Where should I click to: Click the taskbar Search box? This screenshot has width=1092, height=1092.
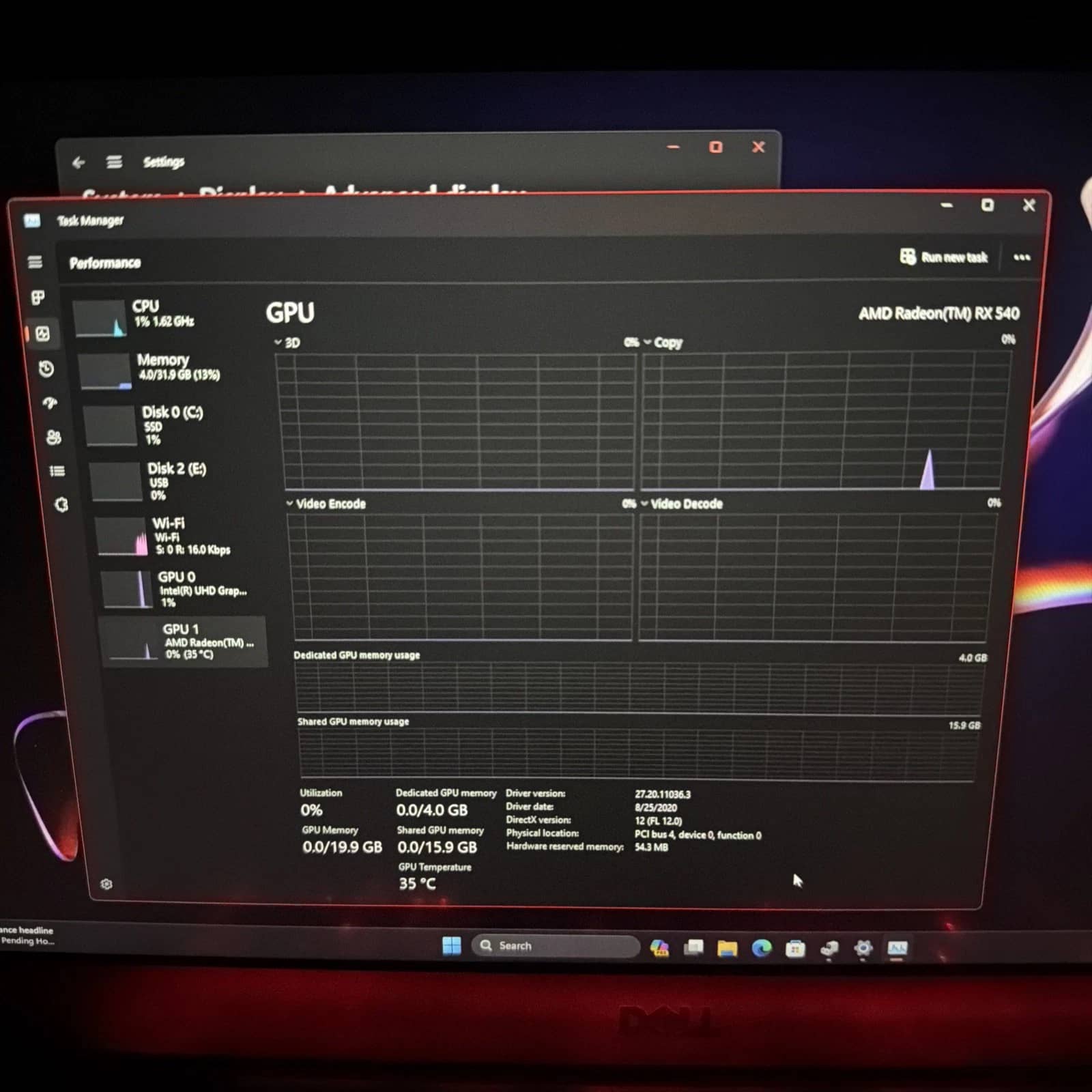556,946
